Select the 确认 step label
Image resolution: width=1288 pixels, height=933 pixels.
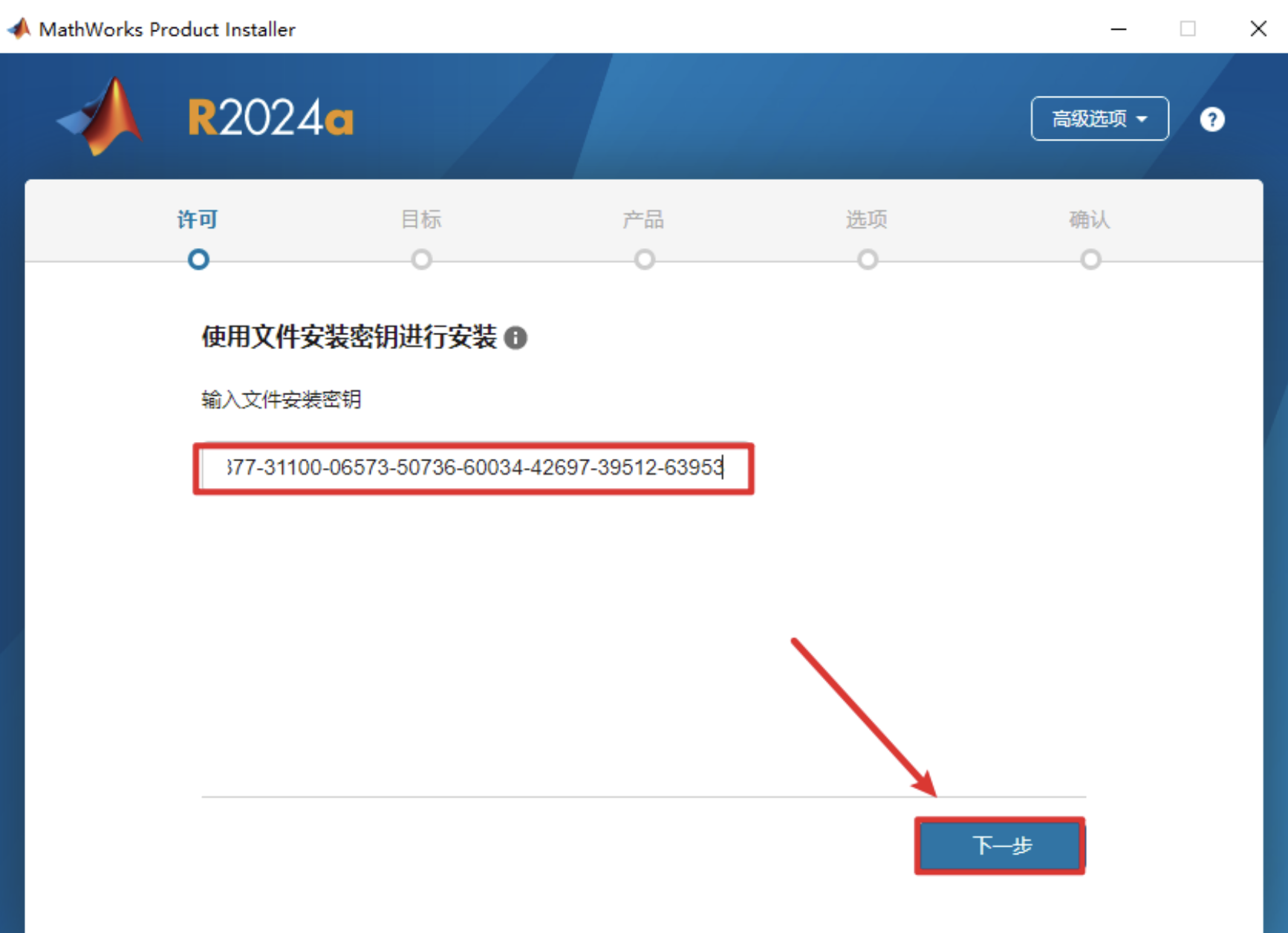1089,220
